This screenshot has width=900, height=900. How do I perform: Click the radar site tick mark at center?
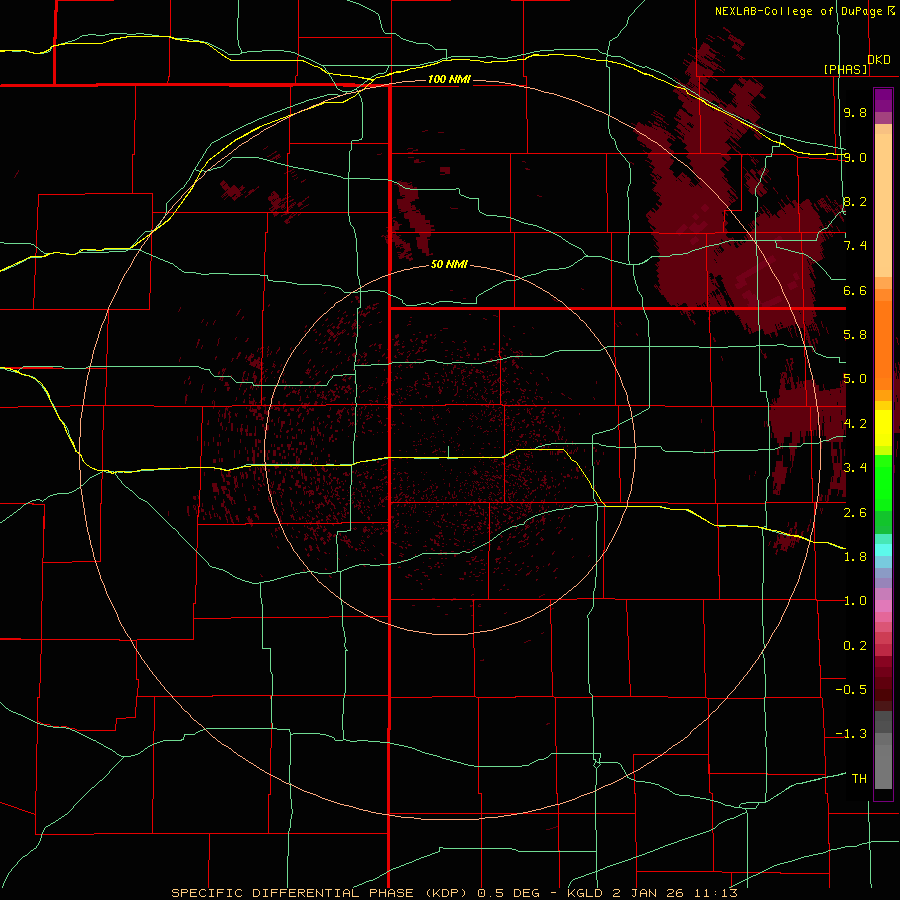pos(448,452)
